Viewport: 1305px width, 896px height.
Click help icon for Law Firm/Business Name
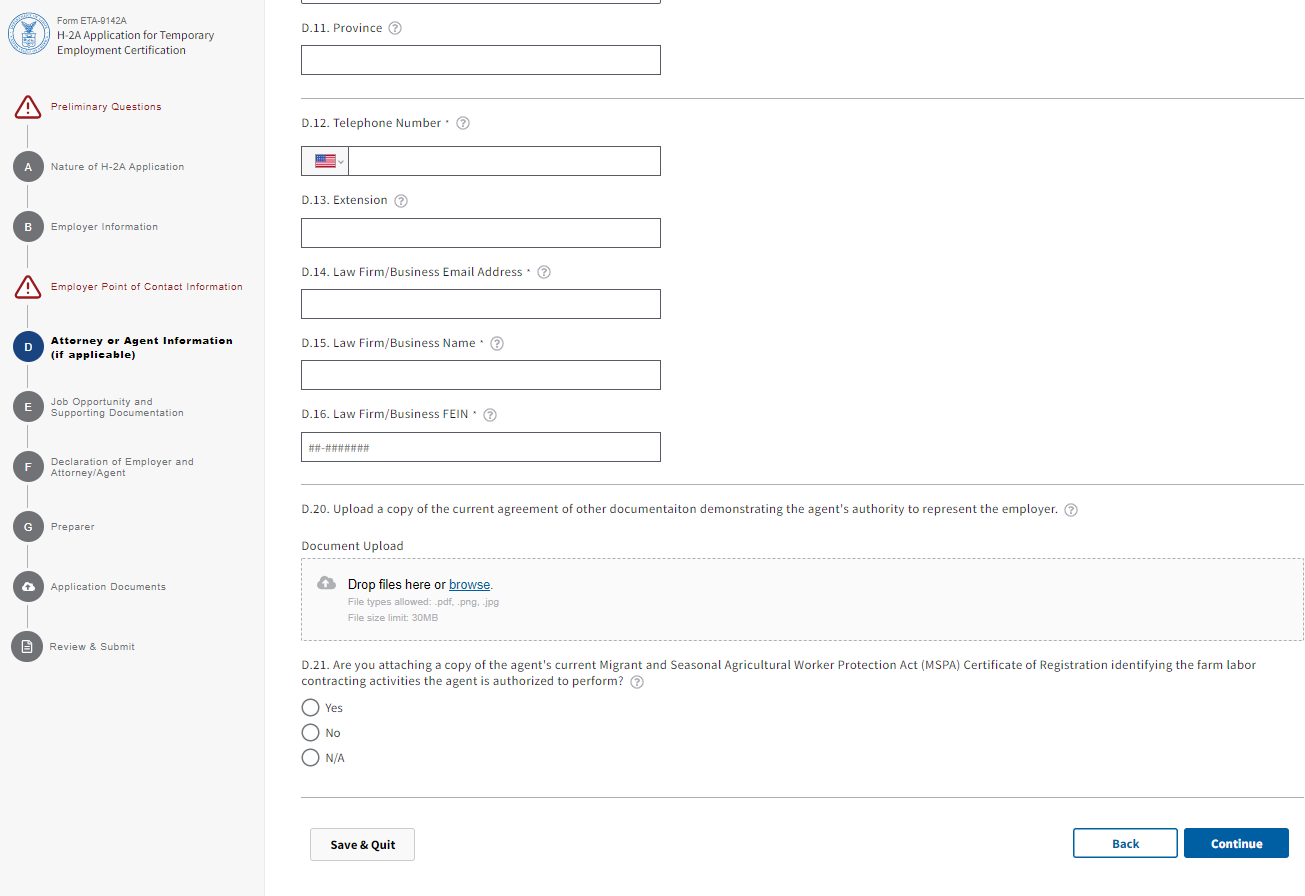(497, 343)
